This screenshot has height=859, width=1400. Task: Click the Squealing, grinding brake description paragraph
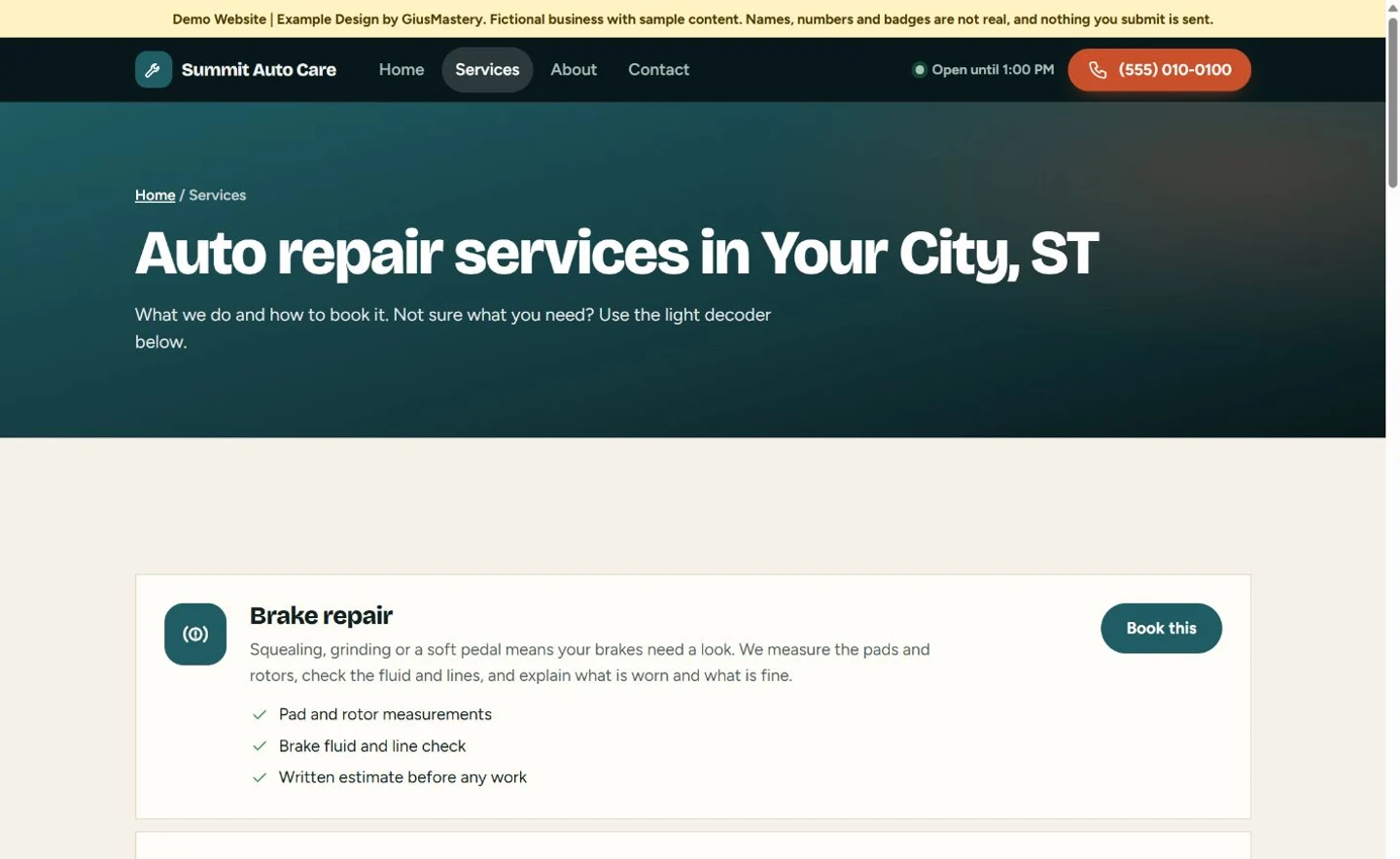(589, 663)
